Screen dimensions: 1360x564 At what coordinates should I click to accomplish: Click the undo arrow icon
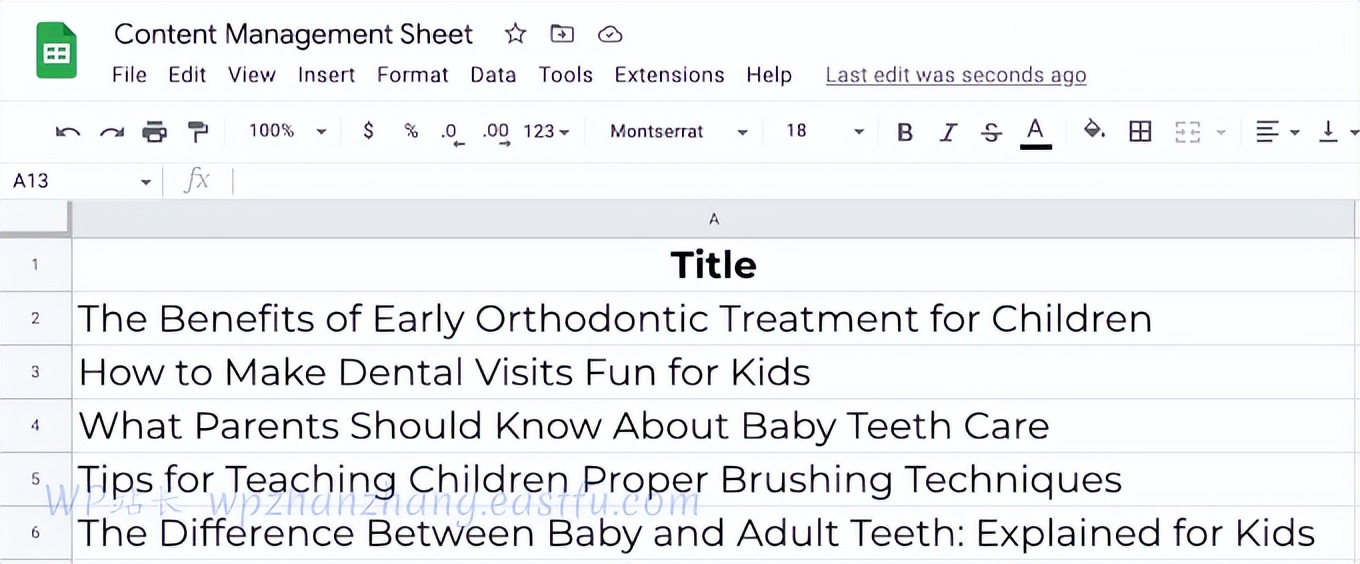(x=68, y=131)
